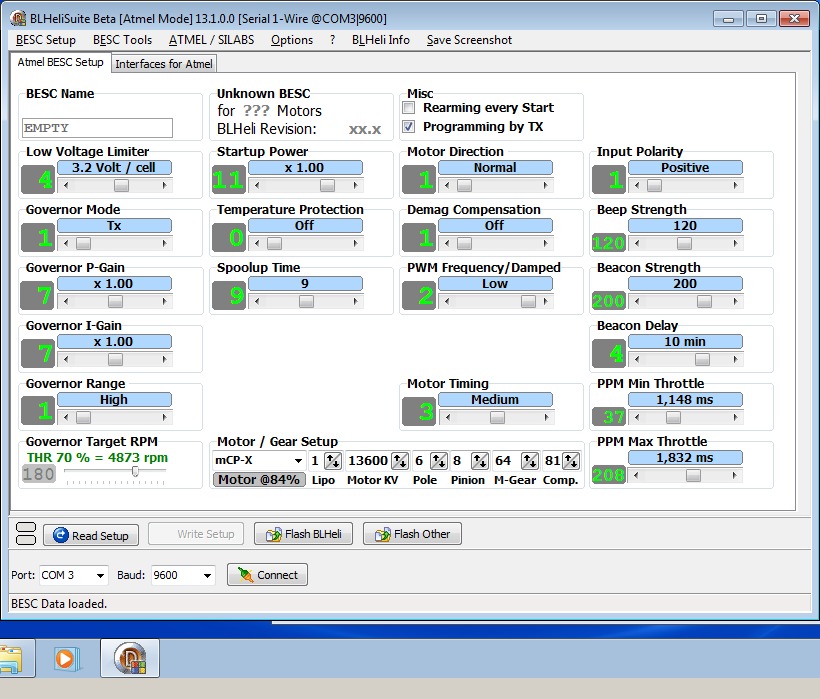
Task: Decrease PPM Max Throttle with left arrow
Action: coord(636,475)
